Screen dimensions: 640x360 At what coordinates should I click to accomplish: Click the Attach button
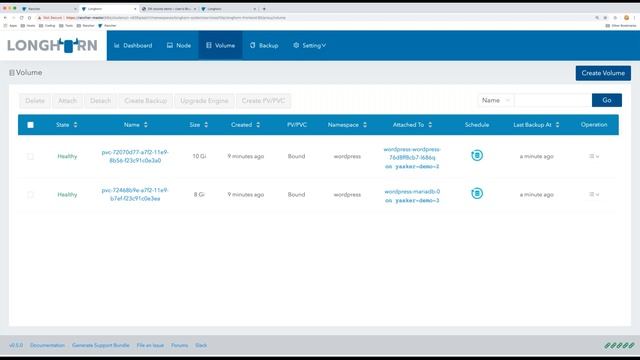67,100
